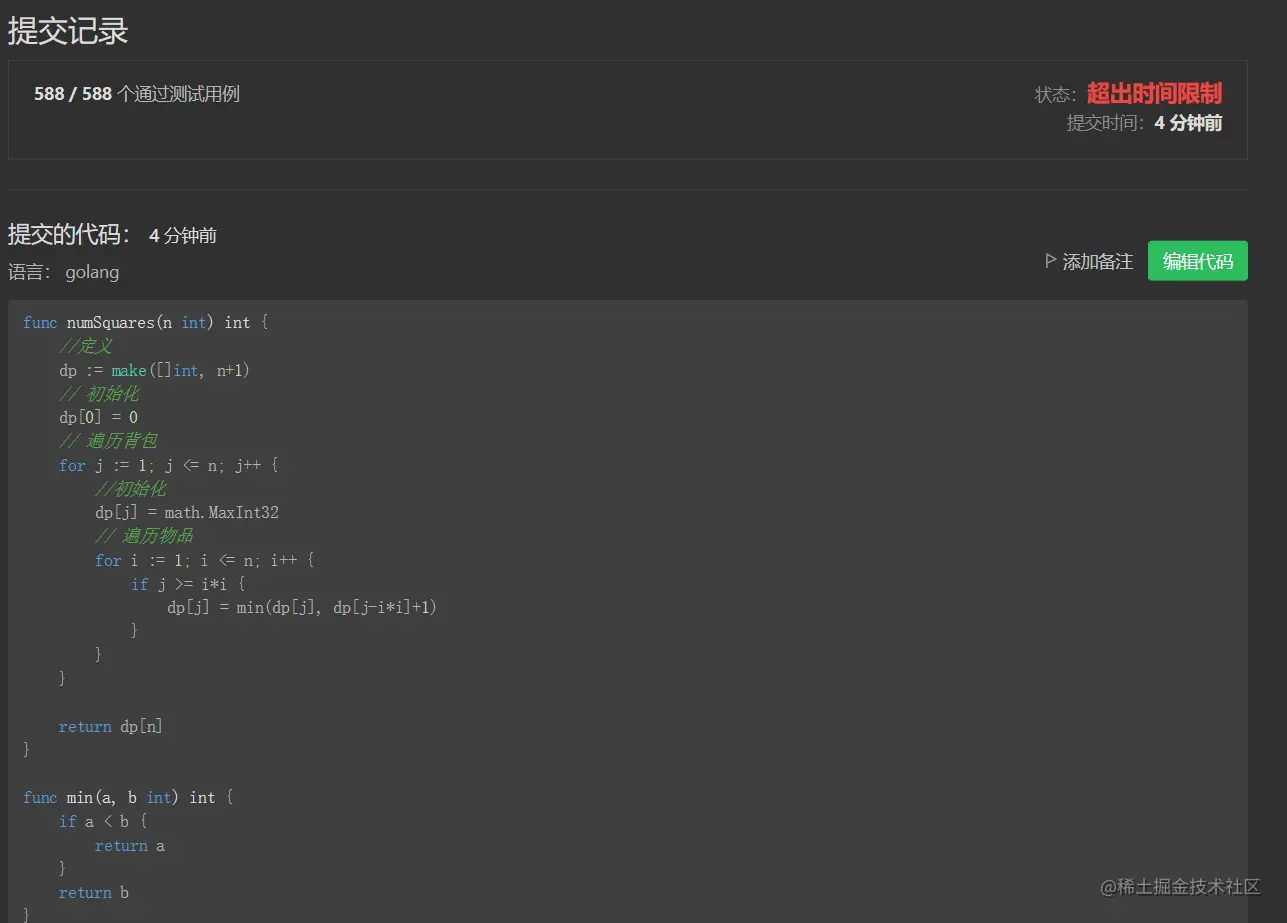Click the triangle icon beside 添加备注
This screenshot has width=1287, height=923.
click(1051, 260)
